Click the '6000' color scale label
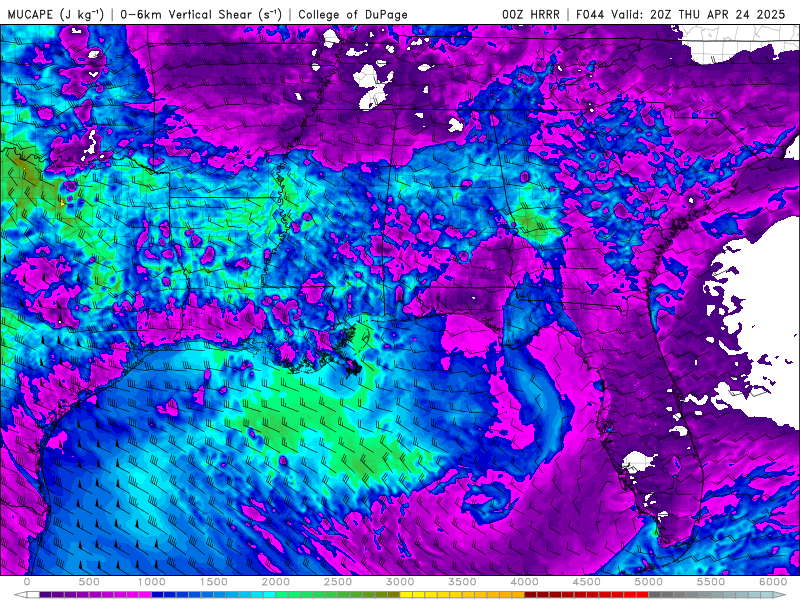The width and height of the screenshot is (800, 600). click(x=773, y=582)
